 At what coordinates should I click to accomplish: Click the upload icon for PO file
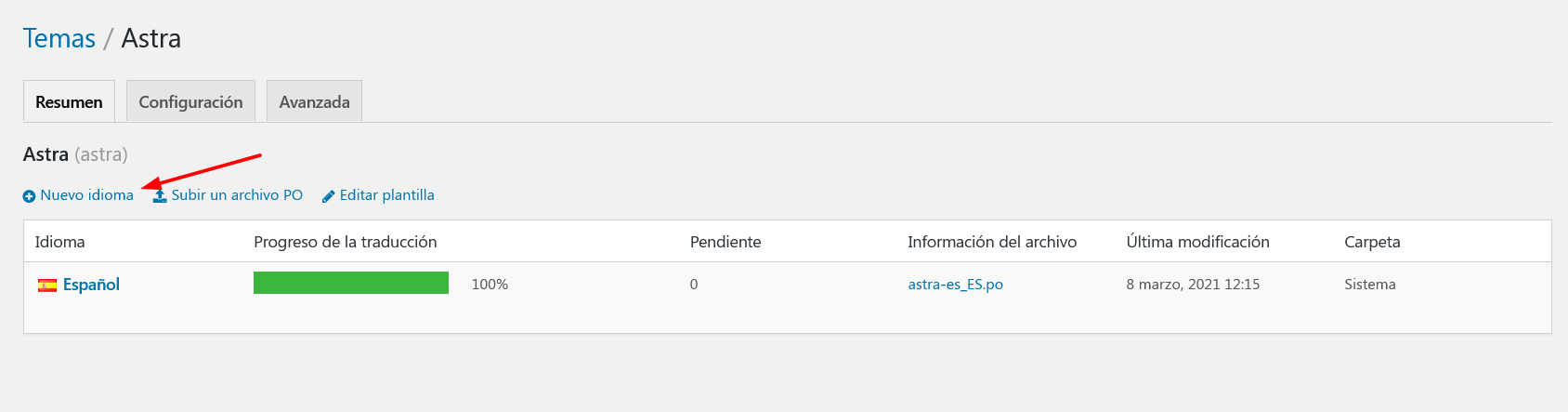(x=160, y=195)
